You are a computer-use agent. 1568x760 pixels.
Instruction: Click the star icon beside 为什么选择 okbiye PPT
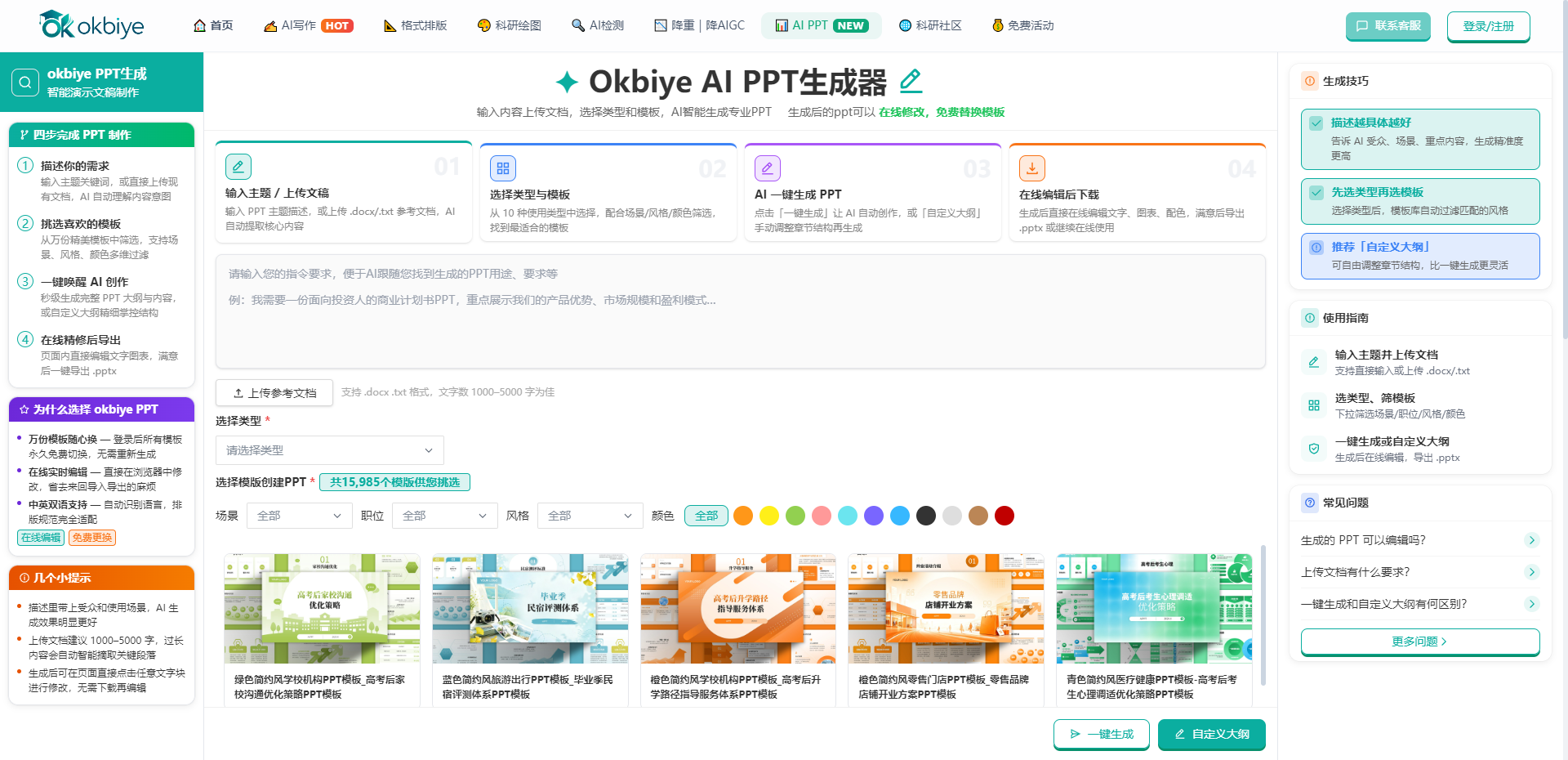24,409
